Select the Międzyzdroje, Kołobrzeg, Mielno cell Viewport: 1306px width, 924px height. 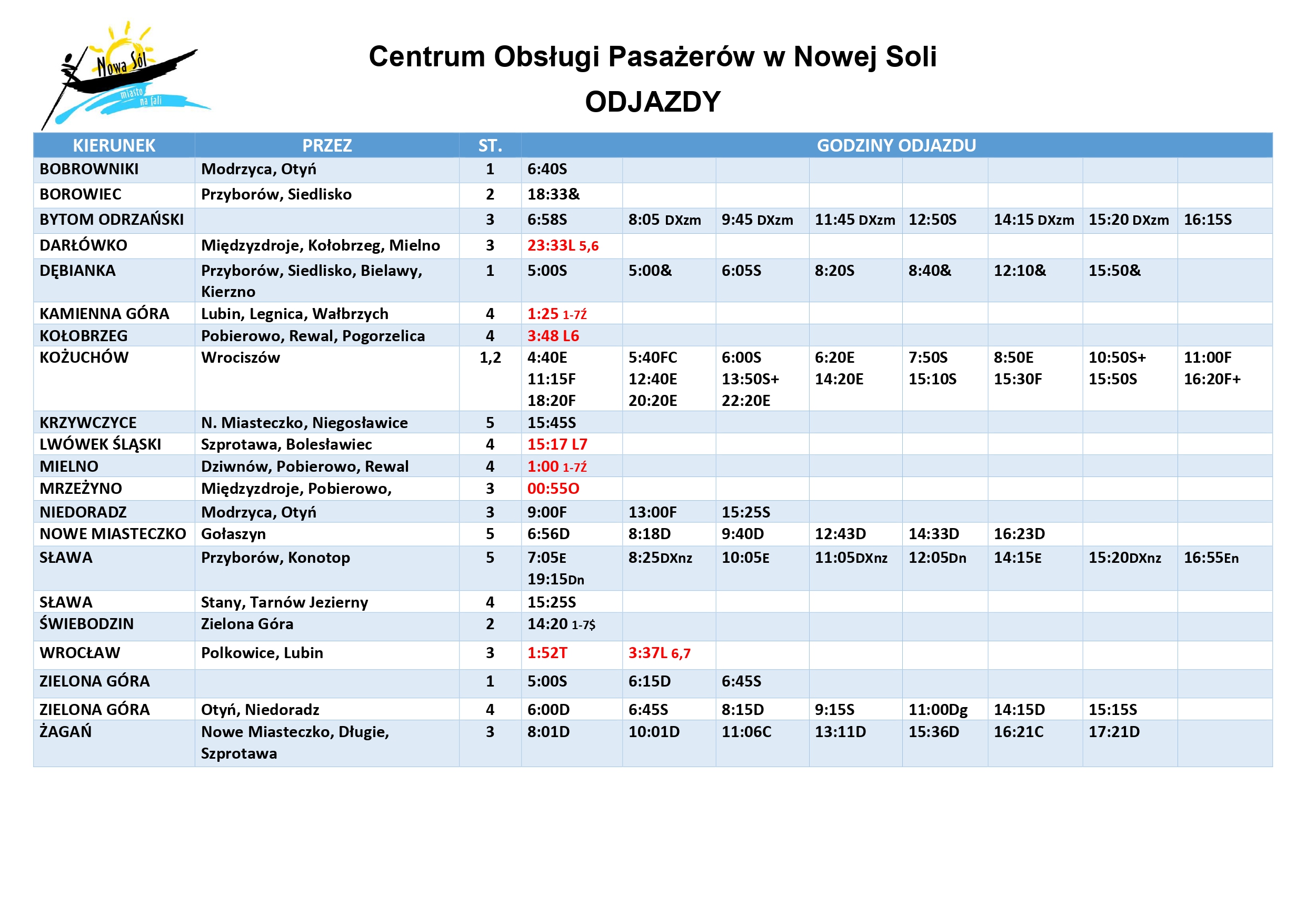[x=320, y=246]
